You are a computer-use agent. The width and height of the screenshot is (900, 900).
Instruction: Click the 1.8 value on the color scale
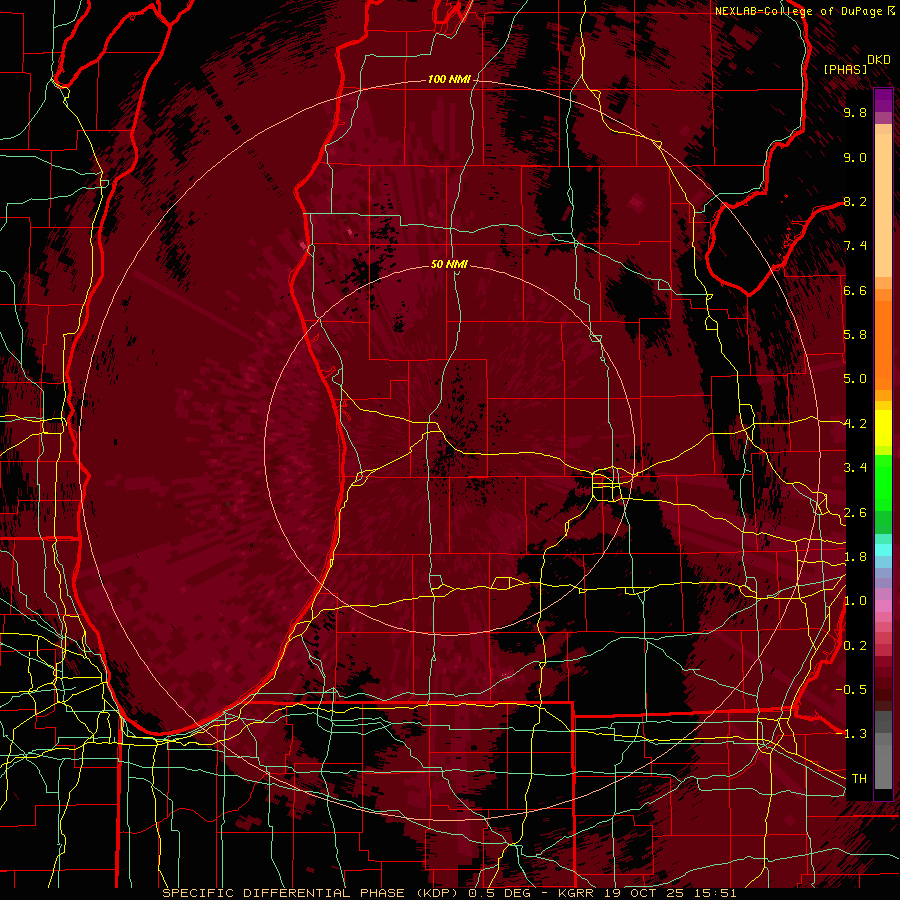point(855,557)
